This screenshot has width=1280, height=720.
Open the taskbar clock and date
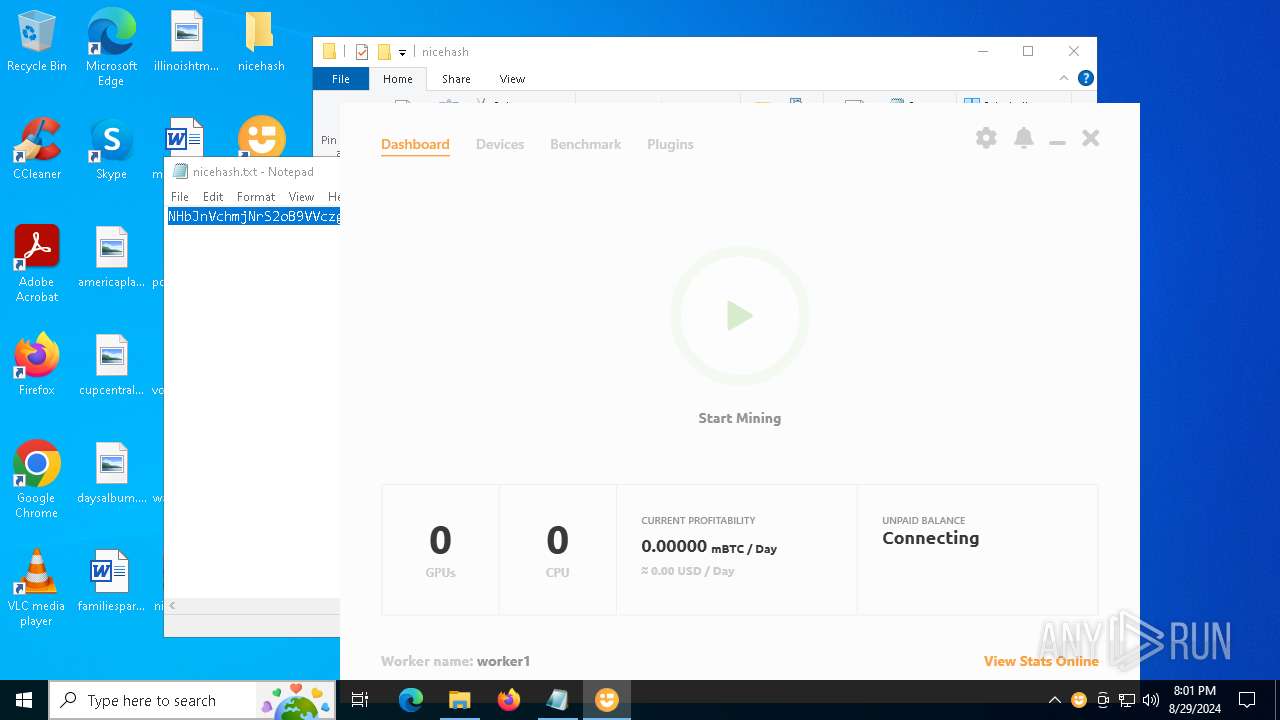[1194, 700]
